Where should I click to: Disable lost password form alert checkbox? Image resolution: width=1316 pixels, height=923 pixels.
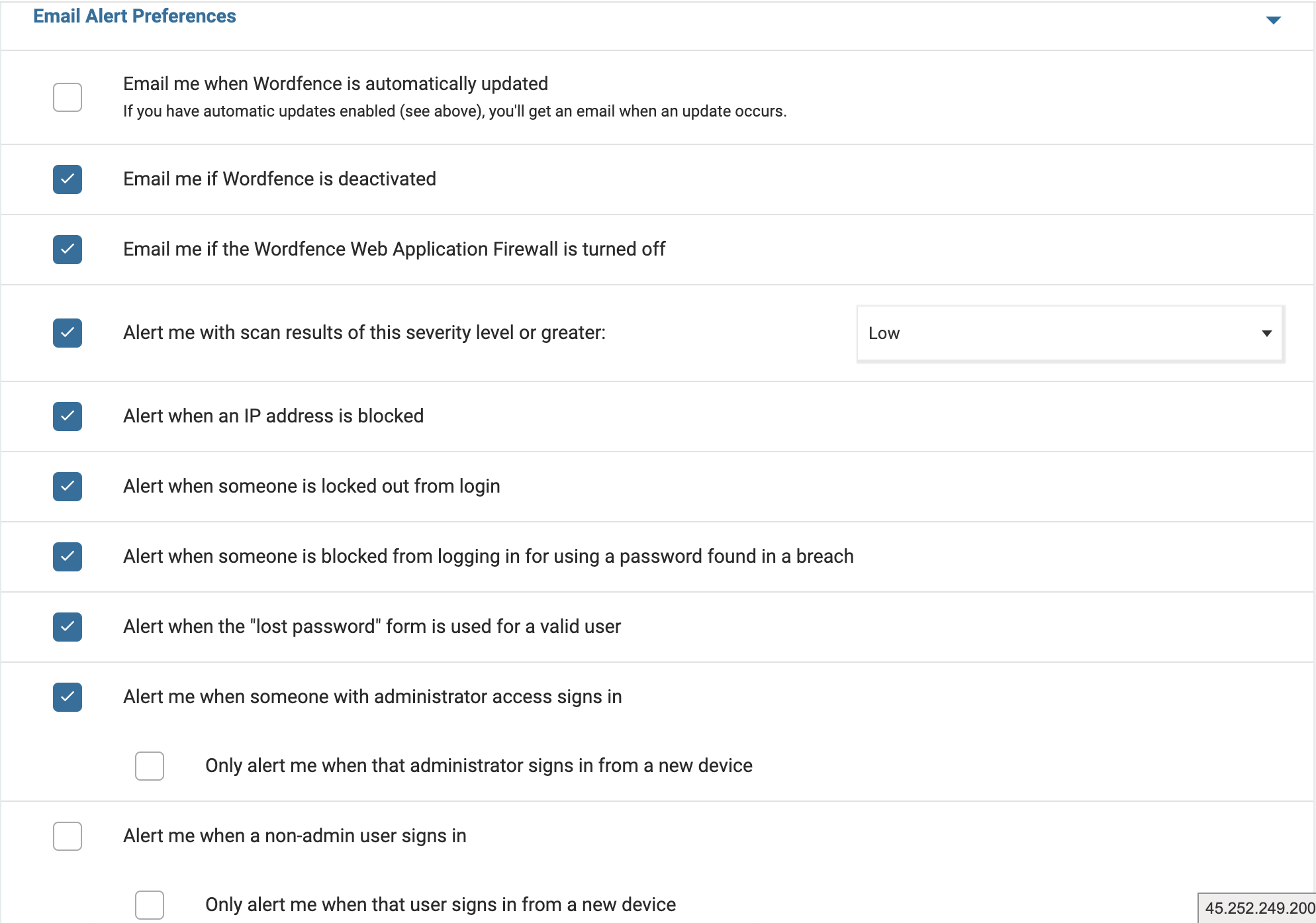68,627
